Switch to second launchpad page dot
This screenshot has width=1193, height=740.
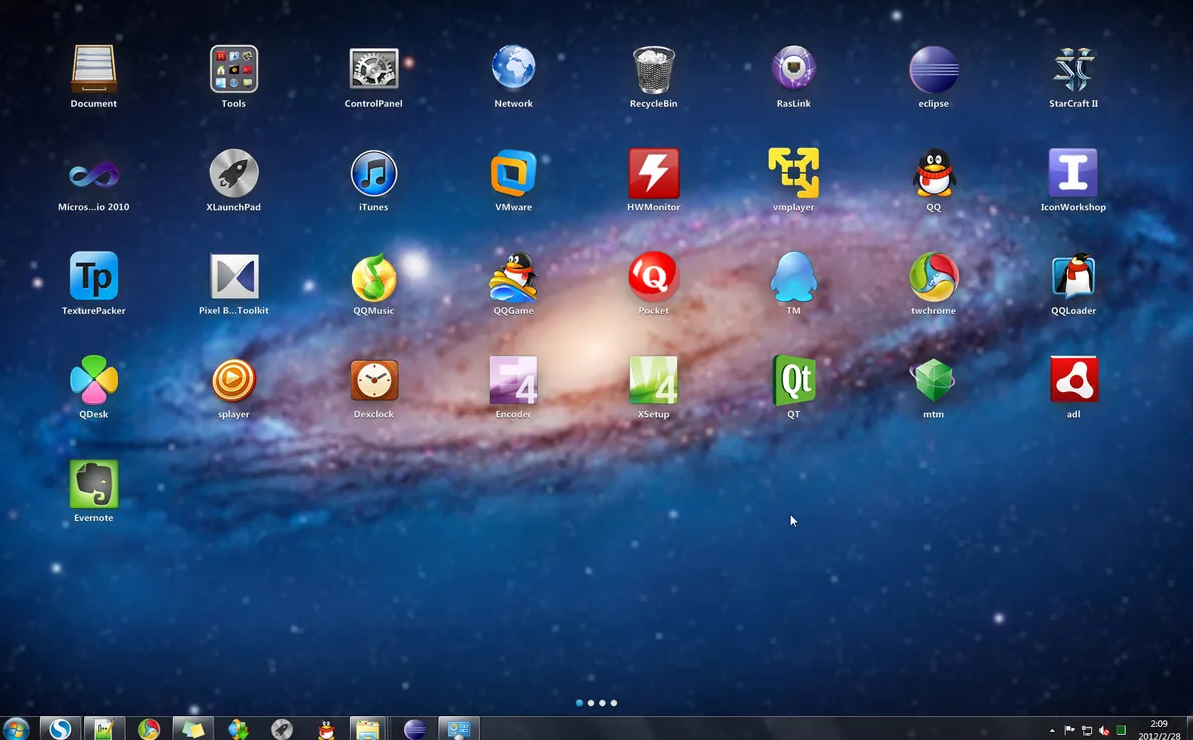click(591, 703)
